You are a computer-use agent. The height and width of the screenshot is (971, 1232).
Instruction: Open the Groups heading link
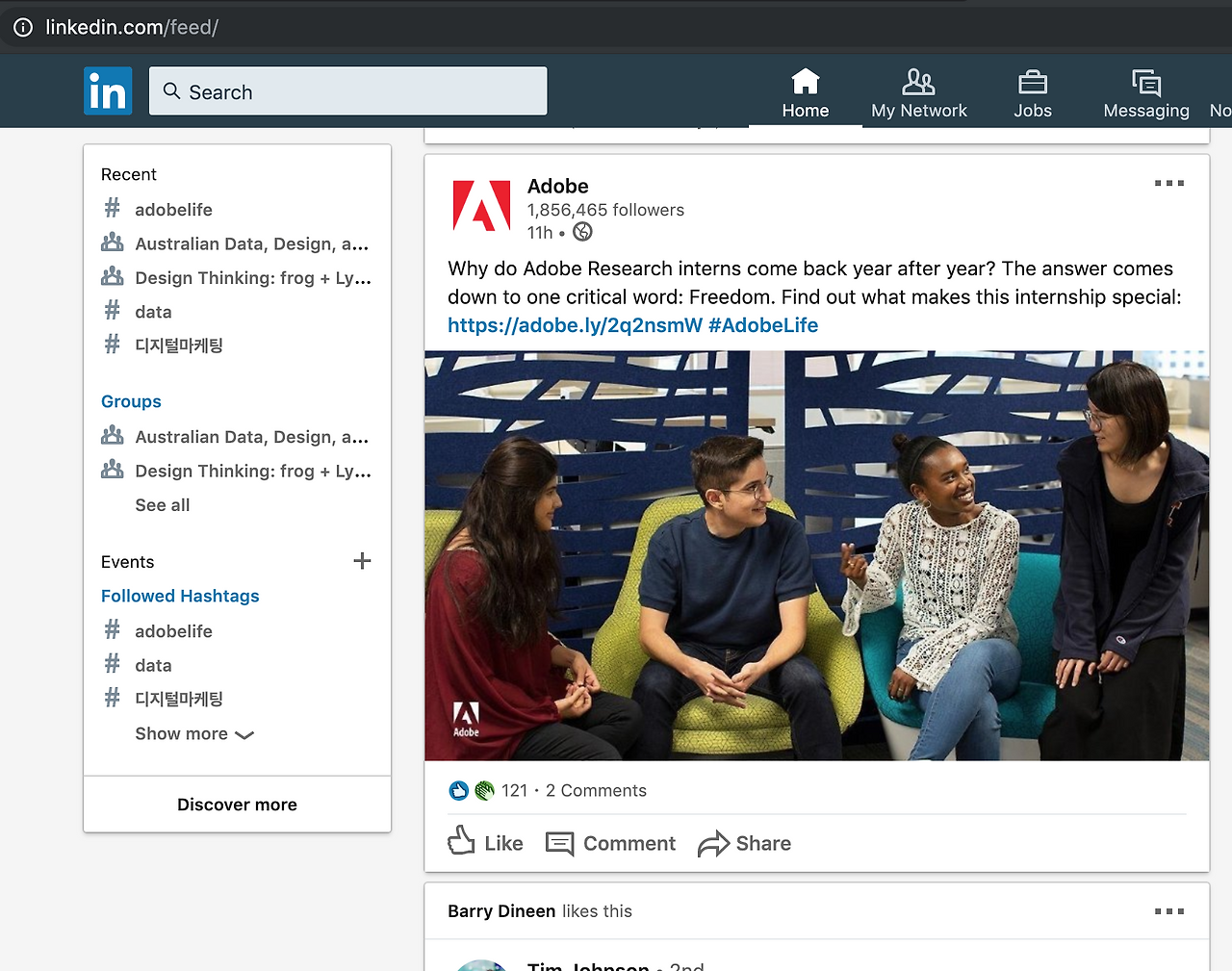[131, 401]
